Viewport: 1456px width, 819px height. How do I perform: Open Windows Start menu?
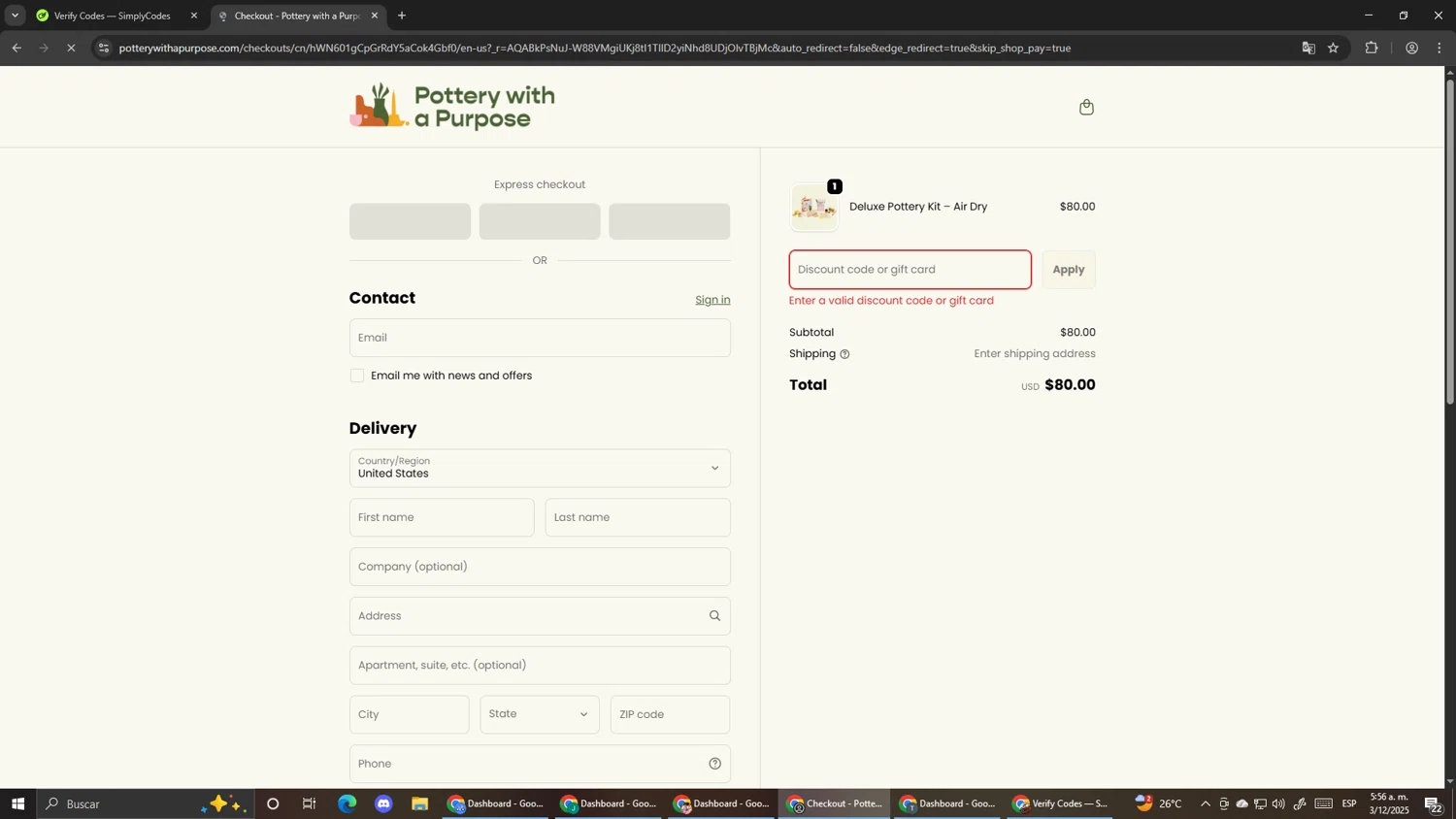(x=17, y=803)
